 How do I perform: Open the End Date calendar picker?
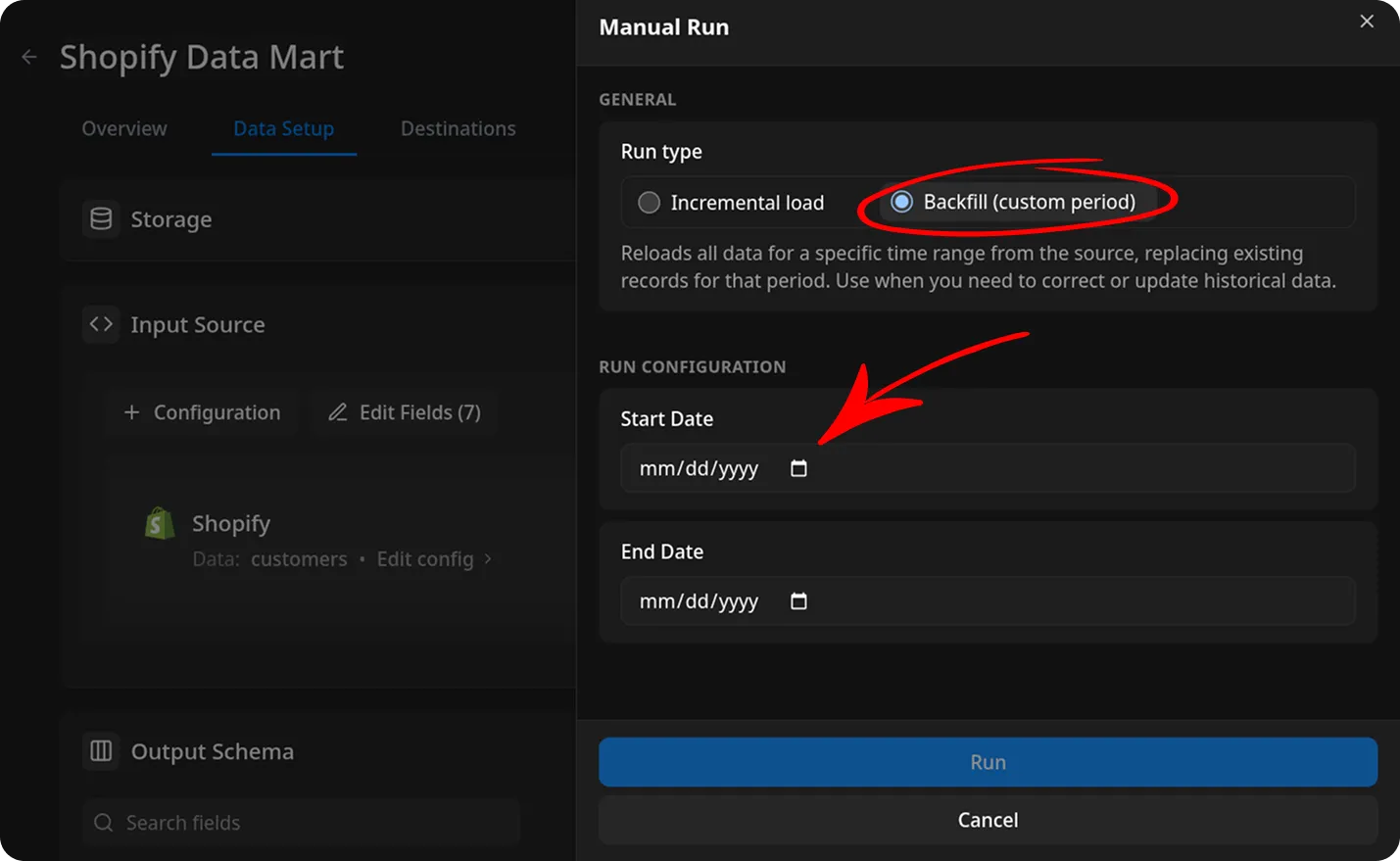798,600
